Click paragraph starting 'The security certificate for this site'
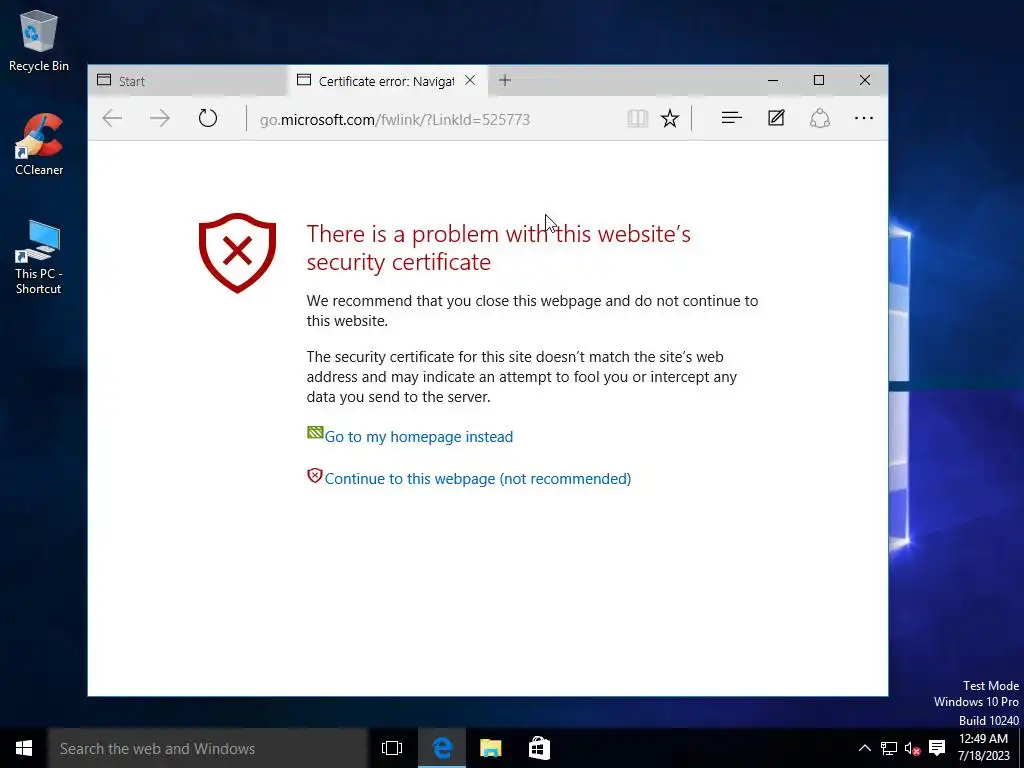The width and height of the screenshot is (1024, 768). [x=522, y=377]
